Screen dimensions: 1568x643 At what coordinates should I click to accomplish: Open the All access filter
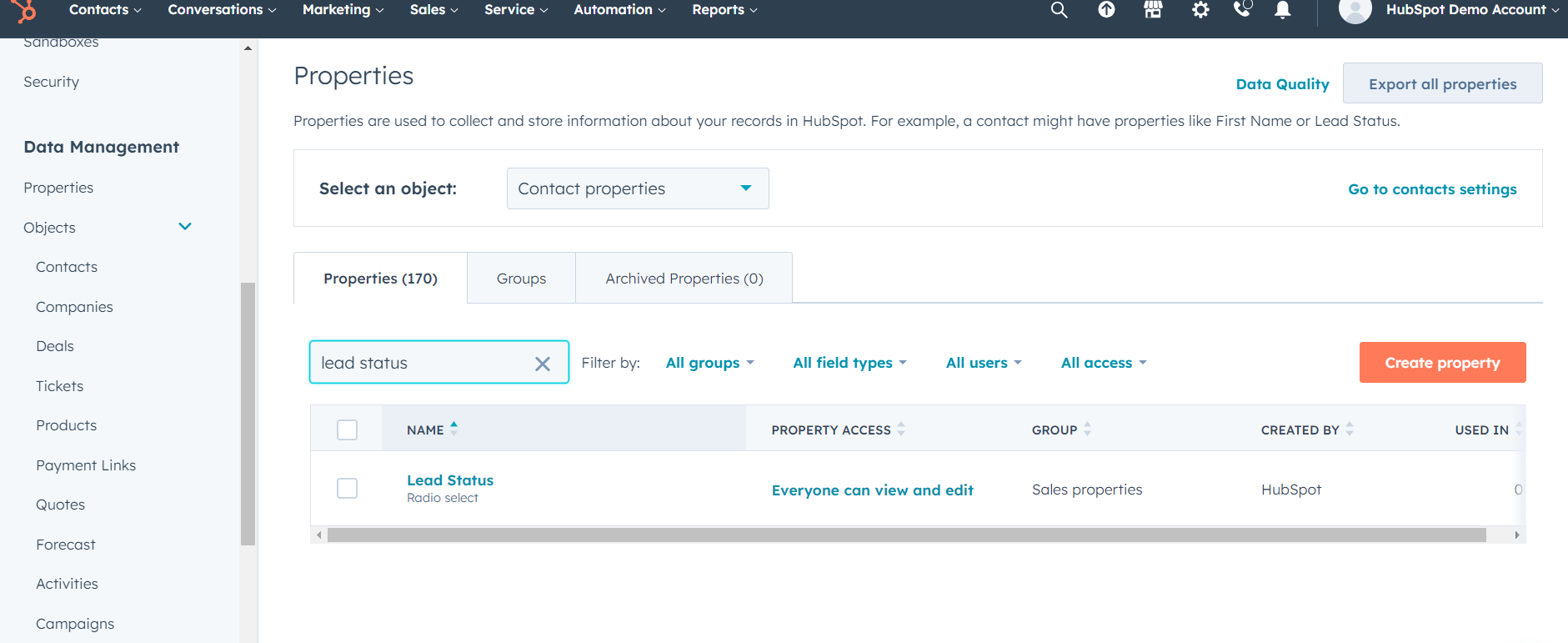[x=1104, y=363]
